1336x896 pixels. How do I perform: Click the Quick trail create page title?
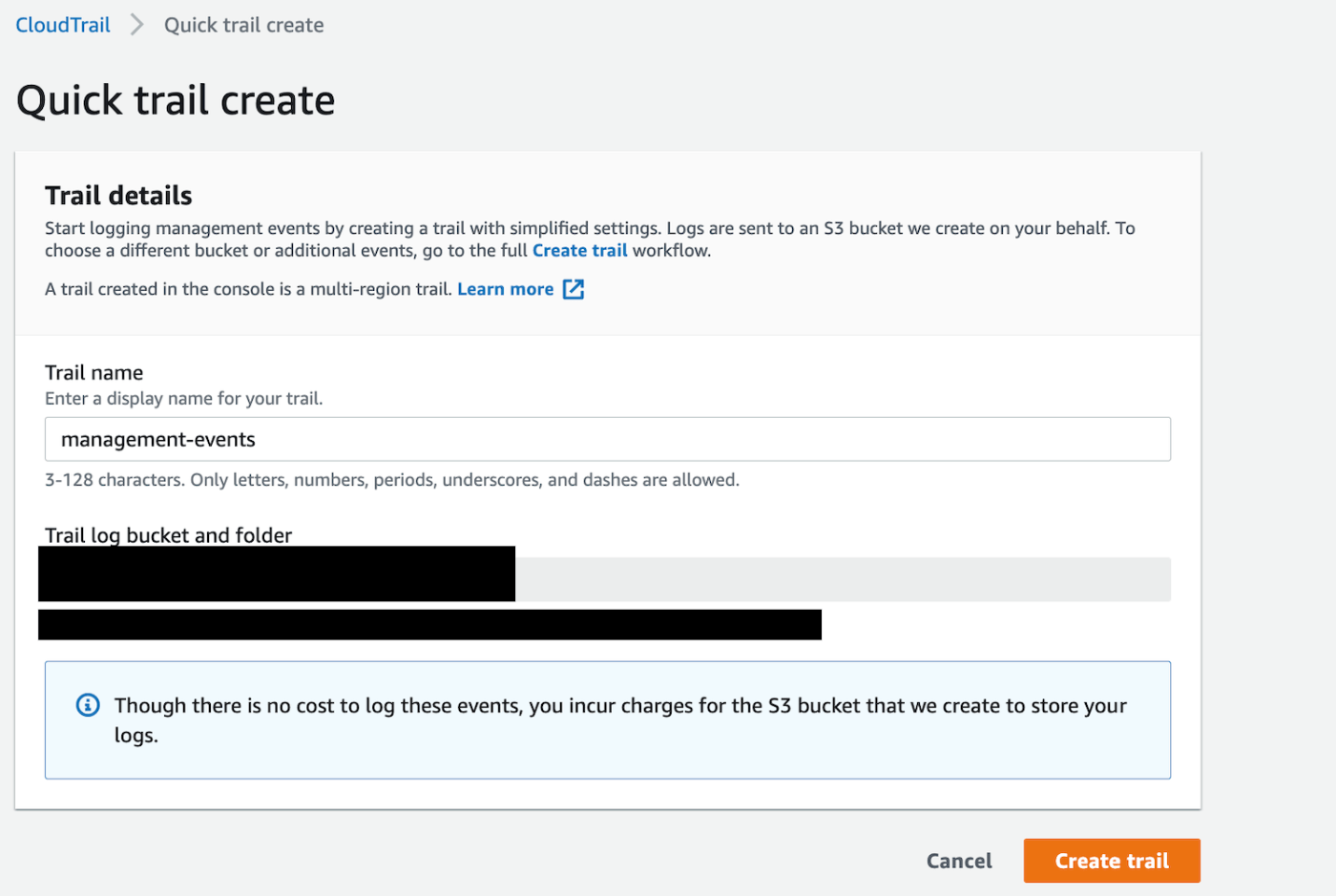coord(176,100)
